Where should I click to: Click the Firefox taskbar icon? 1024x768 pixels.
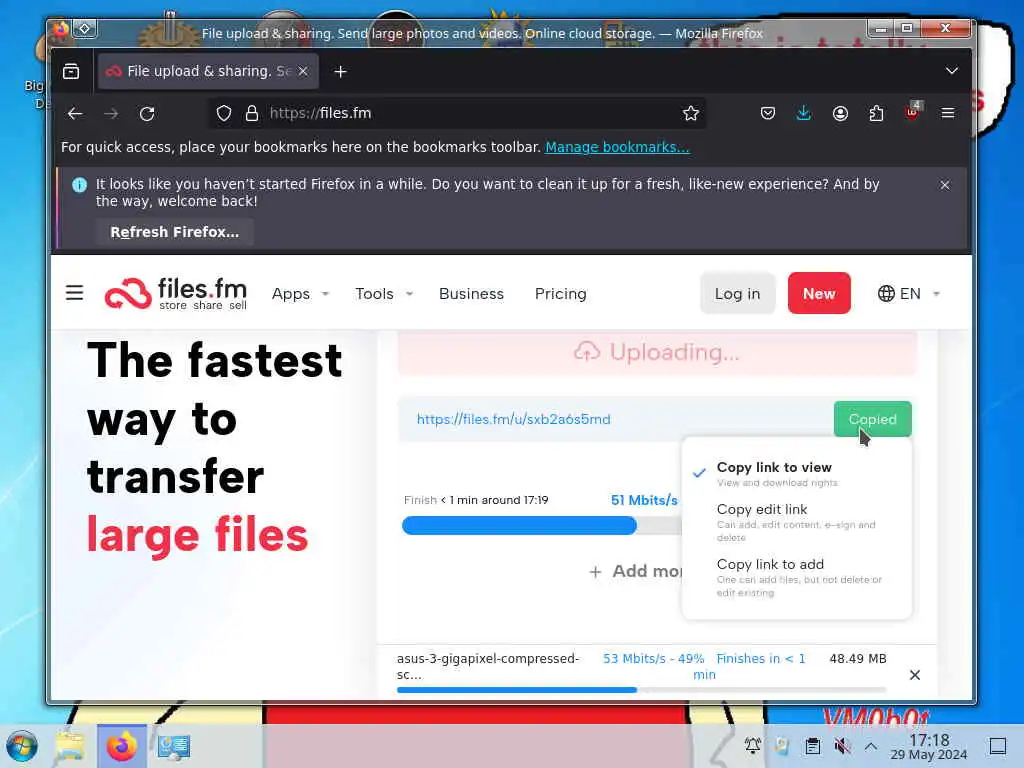click(121, 746)
